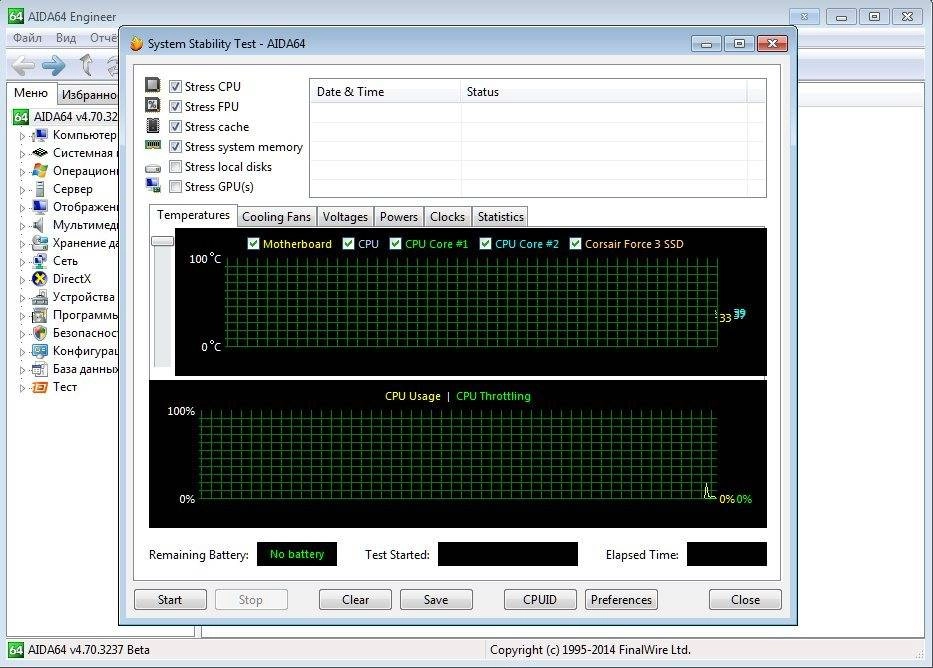Select the Системная плата motherboard icon
This screenshot has width=933, height=668.
pos(40,153)
